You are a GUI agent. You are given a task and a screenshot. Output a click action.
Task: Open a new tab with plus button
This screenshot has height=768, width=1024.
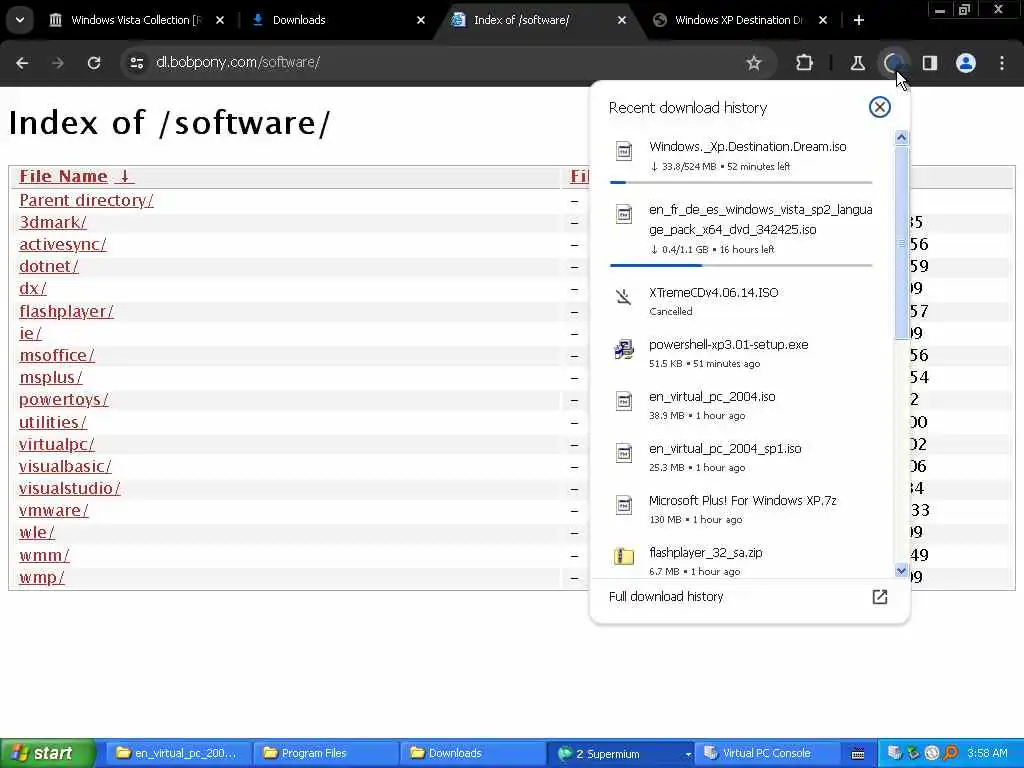pyautogui.click(x=859, y=20)
